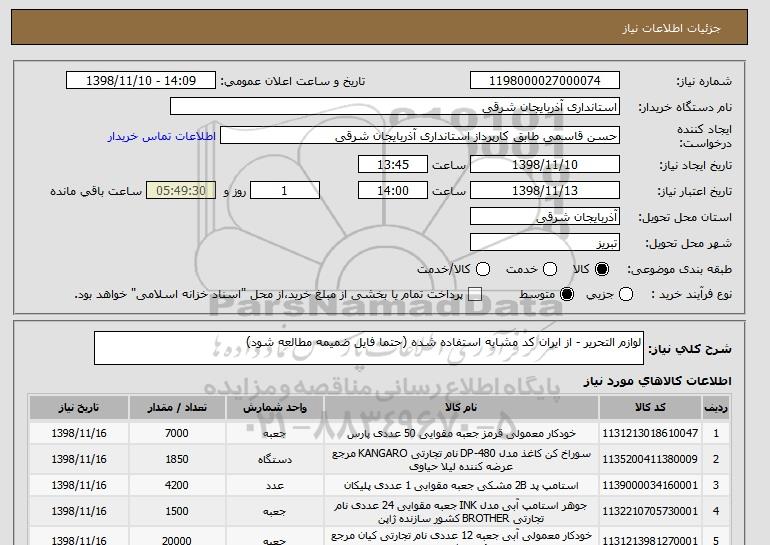This screenshot has height=545, width=770.
Task: Click the جزئیات اطلاعات نیاز page header
Action: coord(671,28)
